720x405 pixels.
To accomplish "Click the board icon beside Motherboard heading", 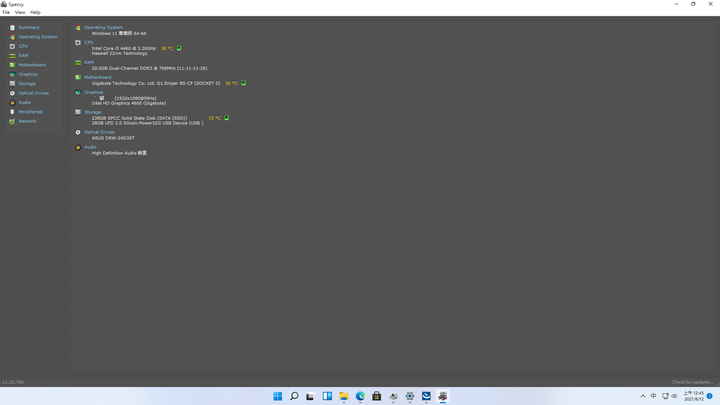I will pos(78,77).
